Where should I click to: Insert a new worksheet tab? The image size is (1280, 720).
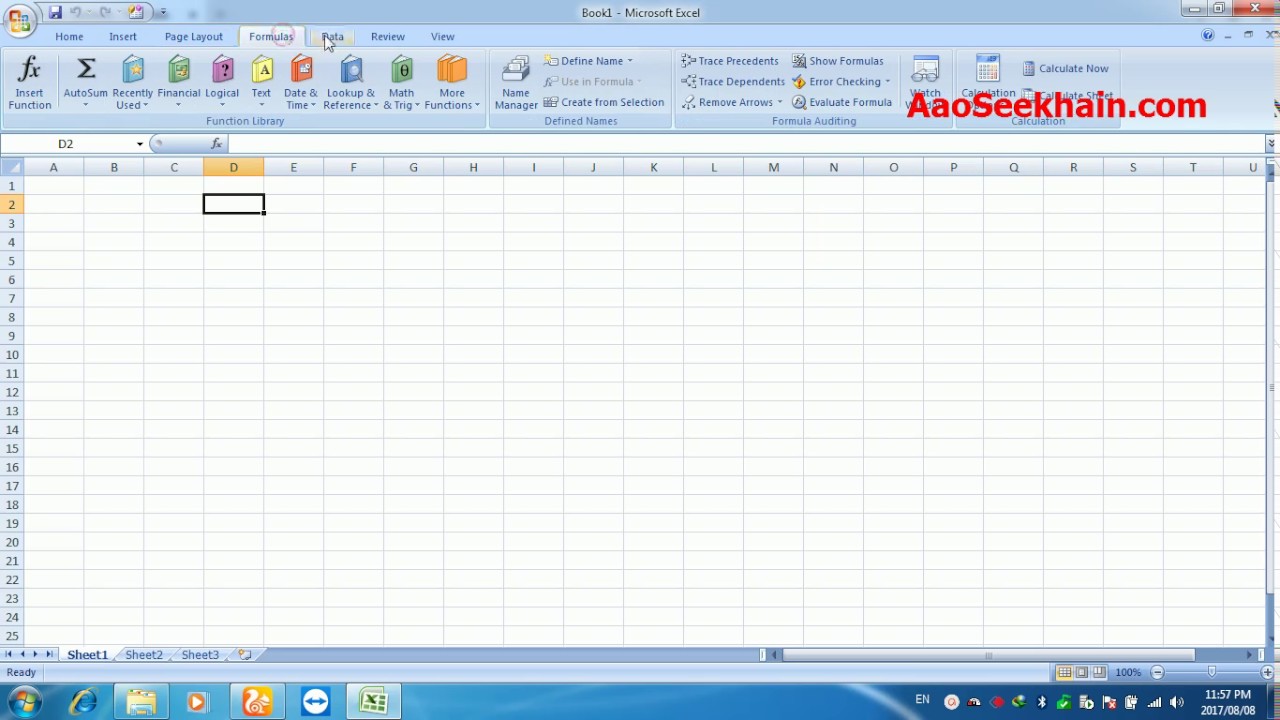point(244,655)
